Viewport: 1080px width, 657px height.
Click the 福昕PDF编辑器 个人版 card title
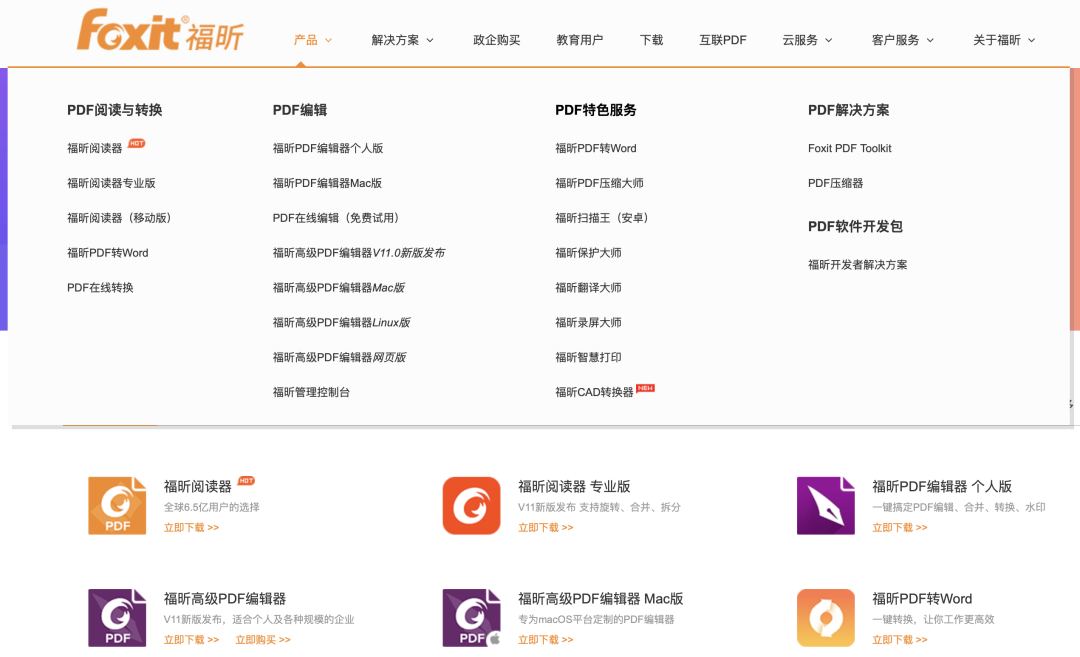(x=942, y=486)
